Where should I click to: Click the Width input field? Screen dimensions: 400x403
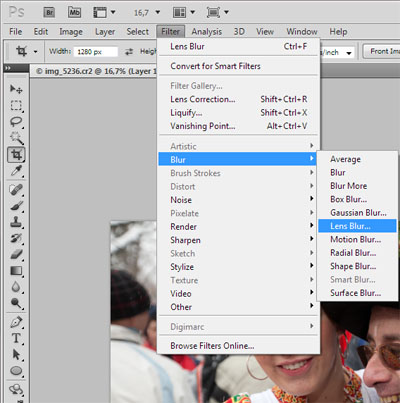click(96, 52)
